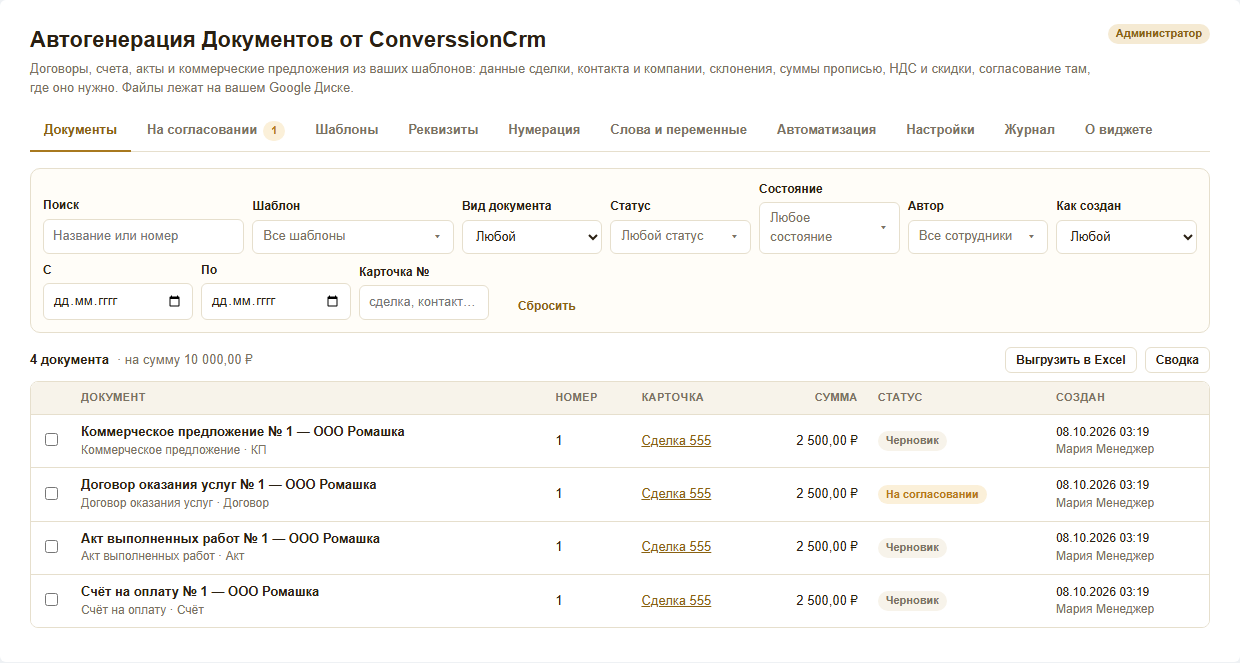
Task: Open the Сводка summary button
Action: (x=1177, y=360)
